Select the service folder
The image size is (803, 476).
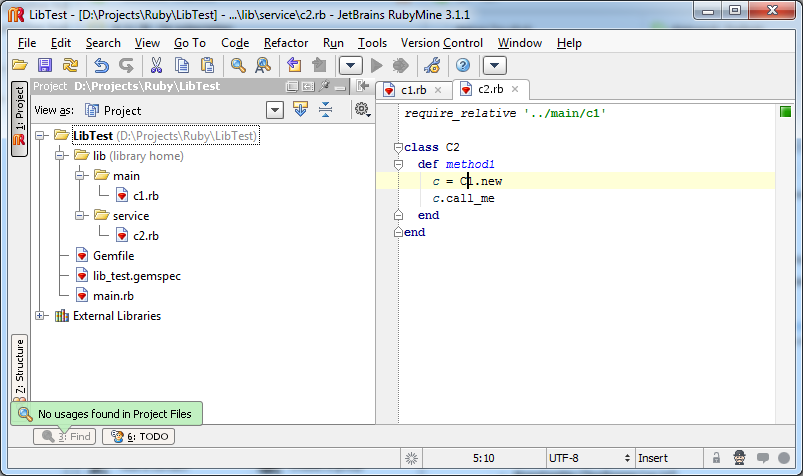pyautogui.click(x=131, y=216)
